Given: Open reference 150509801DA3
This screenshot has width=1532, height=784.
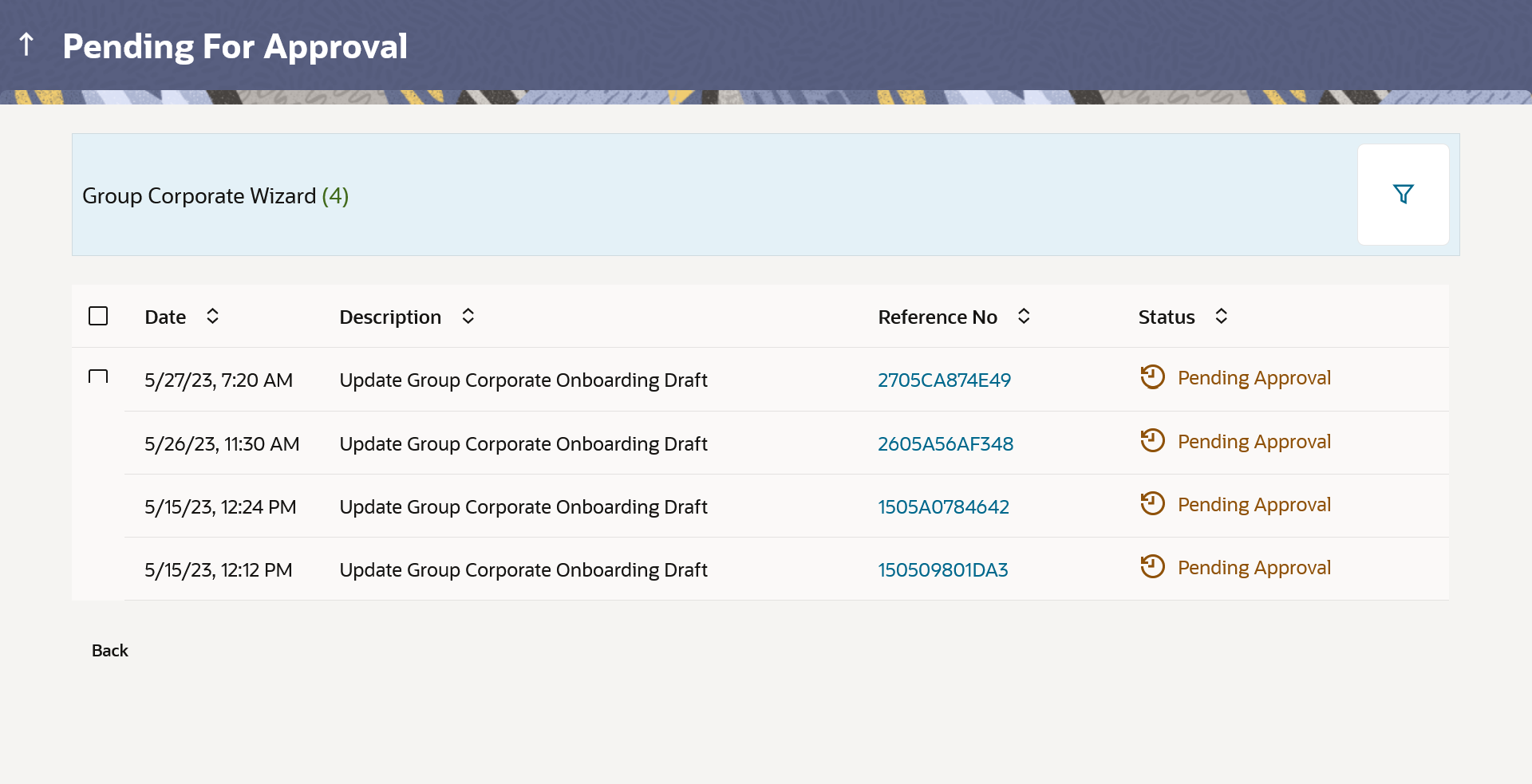Looking at the screenshot, I should pos(942,570).
